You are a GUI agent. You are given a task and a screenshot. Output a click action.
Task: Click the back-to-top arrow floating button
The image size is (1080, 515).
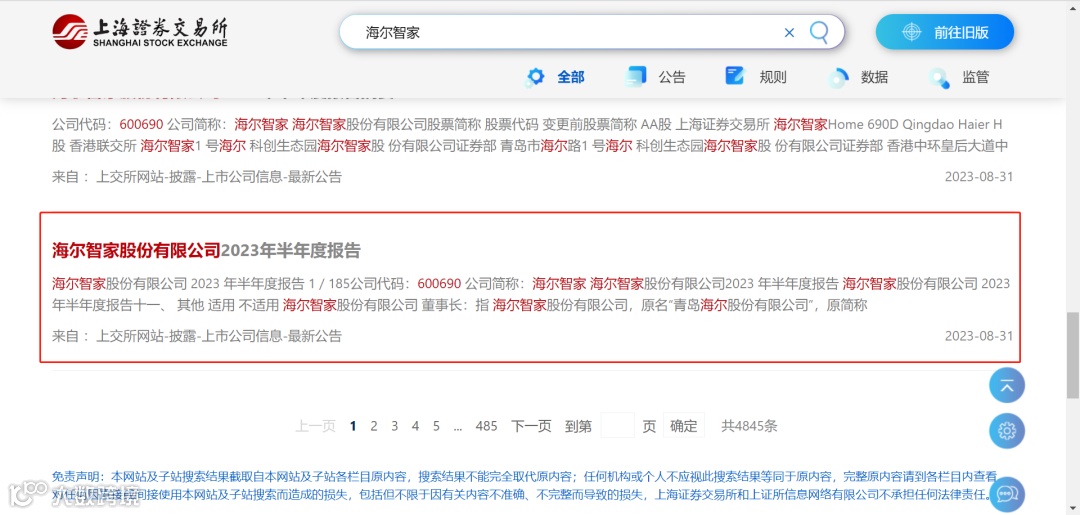click(1007, 386)
